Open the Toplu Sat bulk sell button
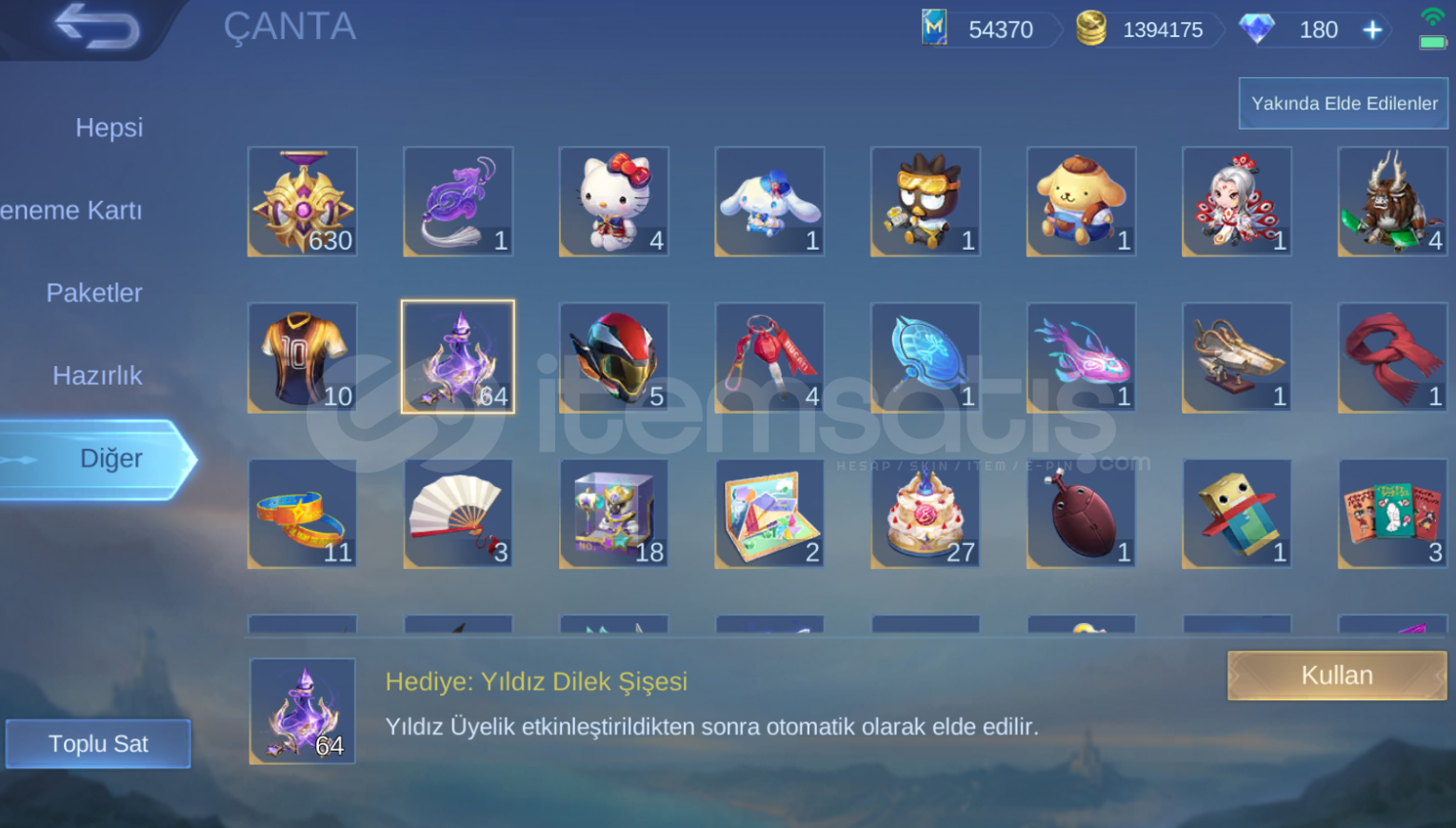Viewport: 1456px width, 828px height. (x=98, y=743)
